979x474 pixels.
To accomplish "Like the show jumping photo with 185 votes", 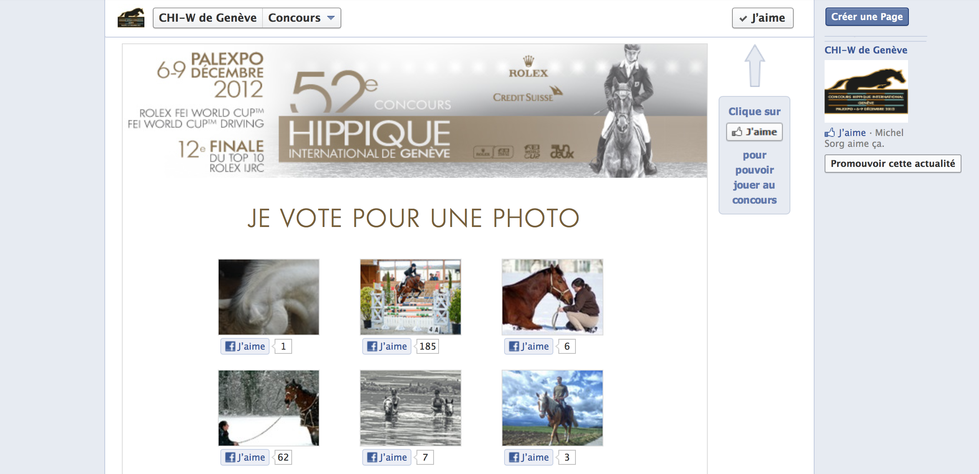I will point(386,347).
